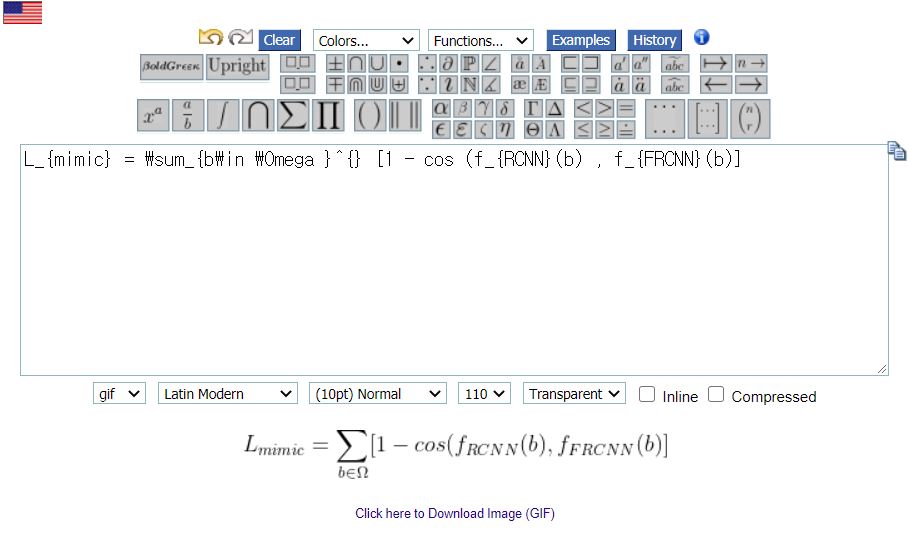The width and height of the screenshot is (908, 533).
Task: Insert an integral symbol
Action: [223, 115]
